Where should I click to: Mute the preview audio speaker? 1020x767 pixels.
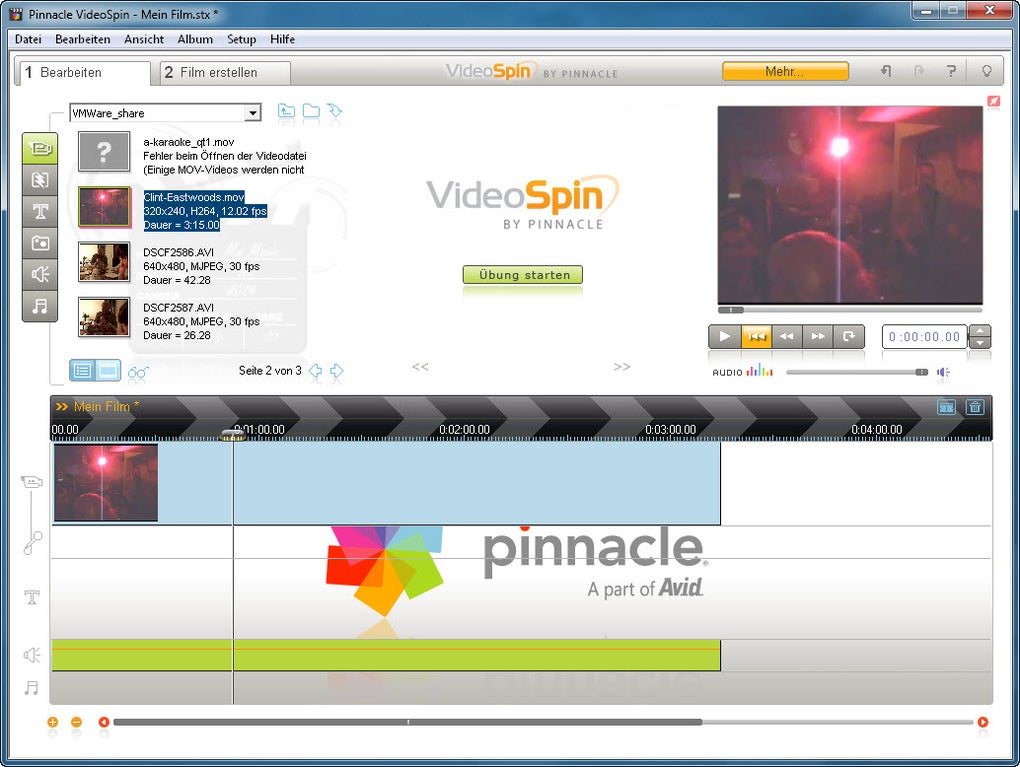pyautogui.click(x=943, y=372)
